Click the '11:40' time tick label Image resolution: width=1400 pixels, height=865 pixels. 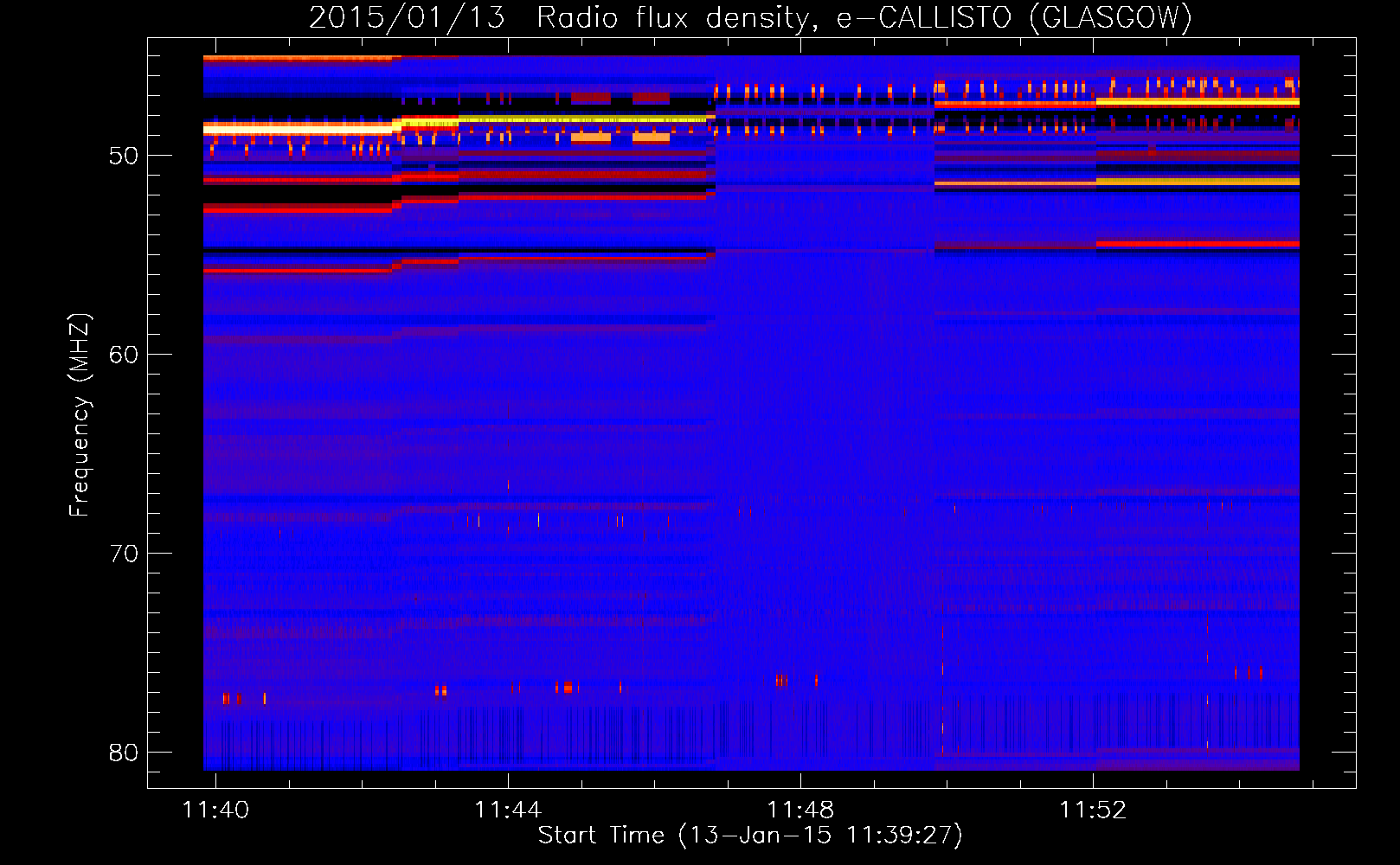[215, 810]
